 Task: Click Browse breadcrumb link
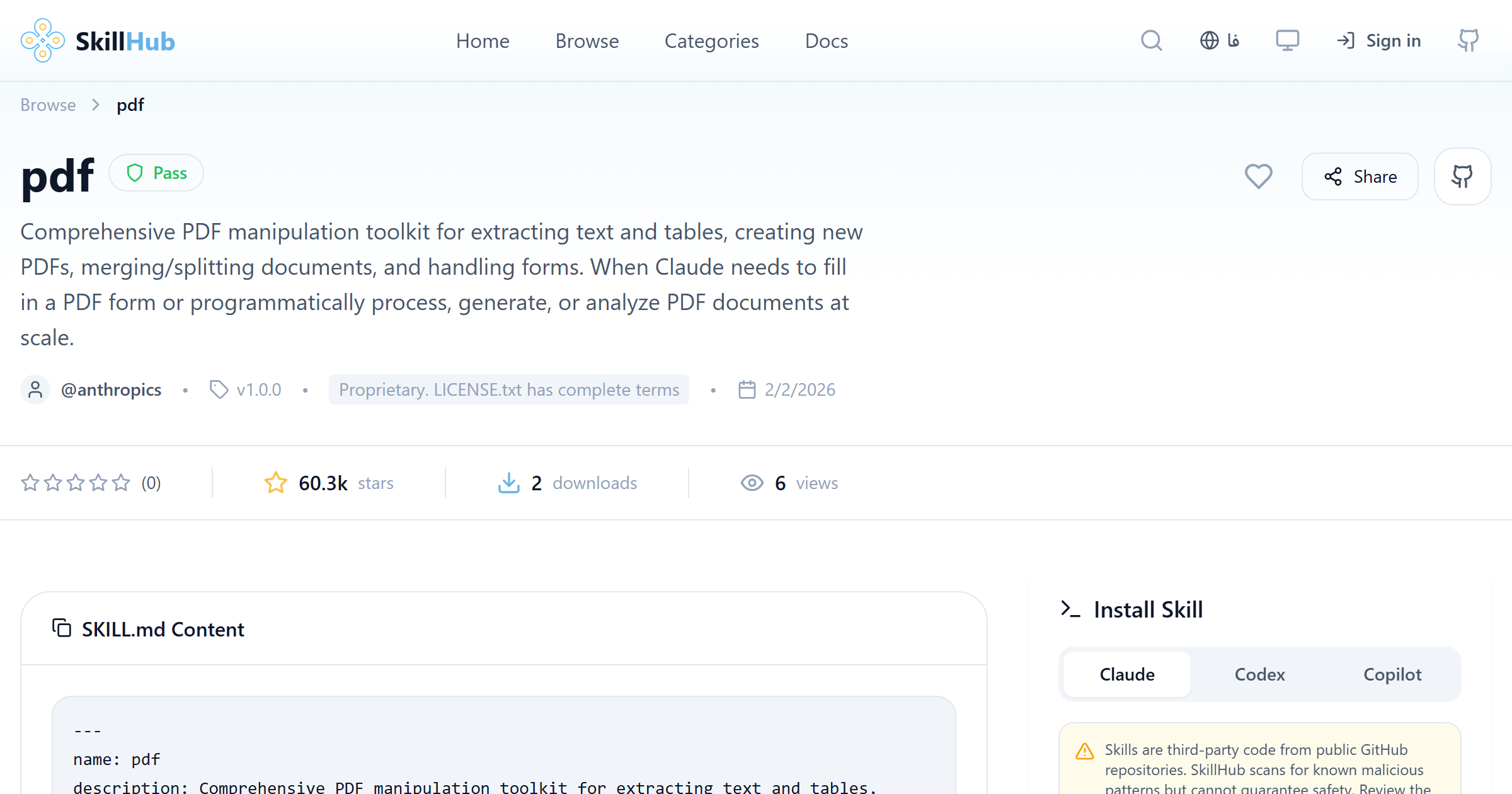tap(48, 105)
